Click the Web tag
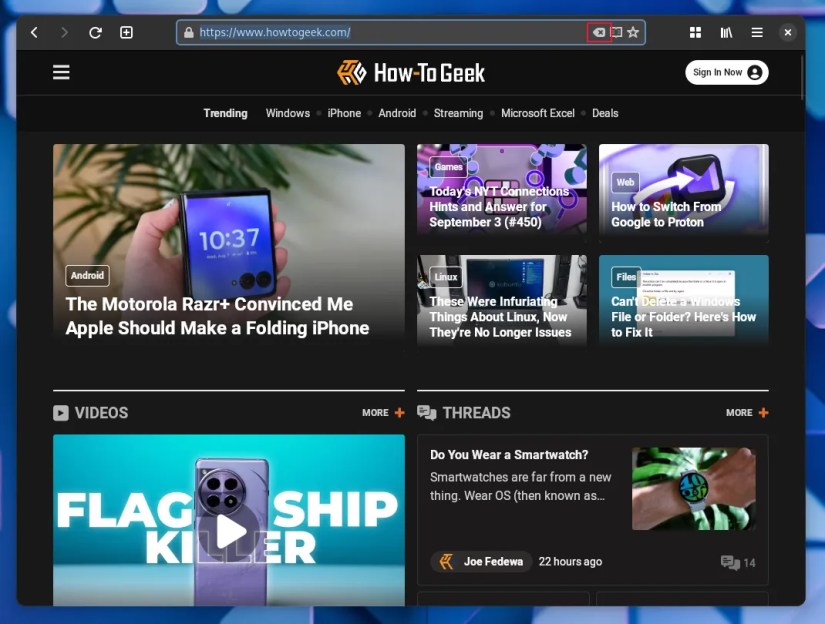Image resolution: width=825 pixels, height=624 pixels. pyautogui.click(x=625, y=182)
